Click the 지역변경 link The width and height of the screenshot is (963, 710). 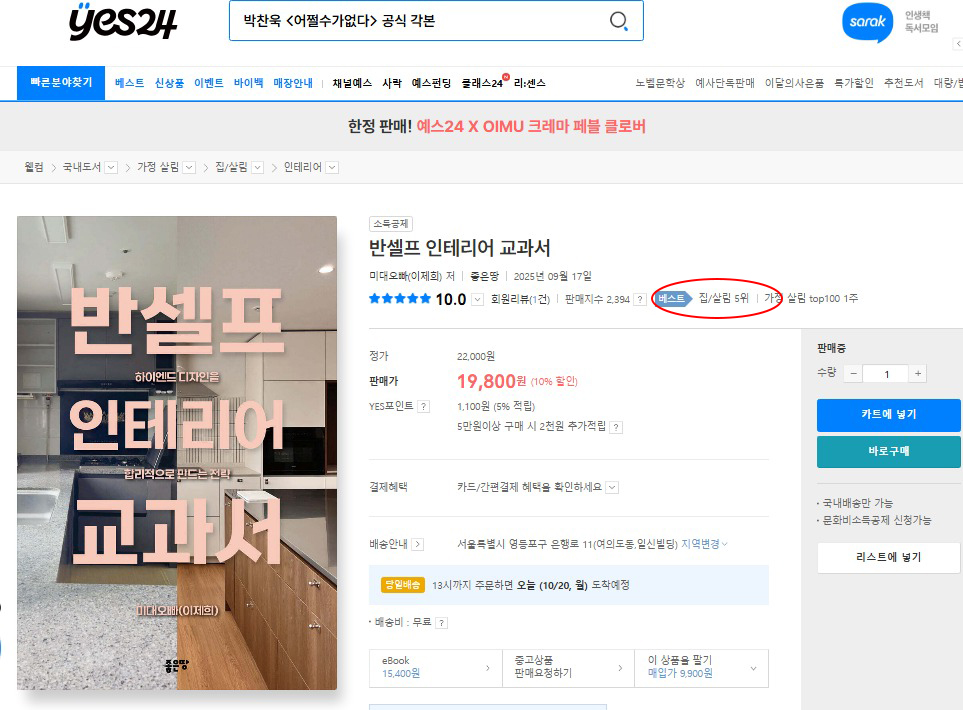click(x=704, y=544)
